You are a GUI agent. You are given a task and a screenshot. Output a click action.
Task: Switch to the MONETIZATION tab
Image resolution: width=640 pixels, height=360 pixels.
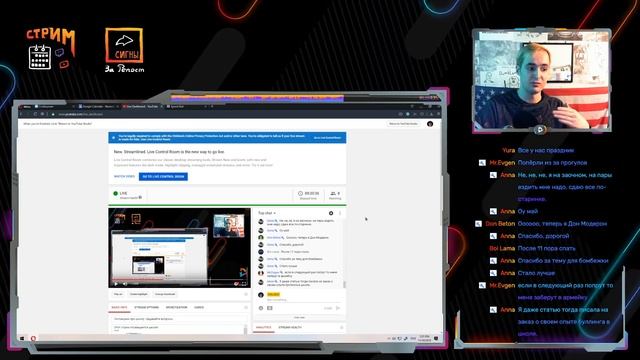coord(176,307)
